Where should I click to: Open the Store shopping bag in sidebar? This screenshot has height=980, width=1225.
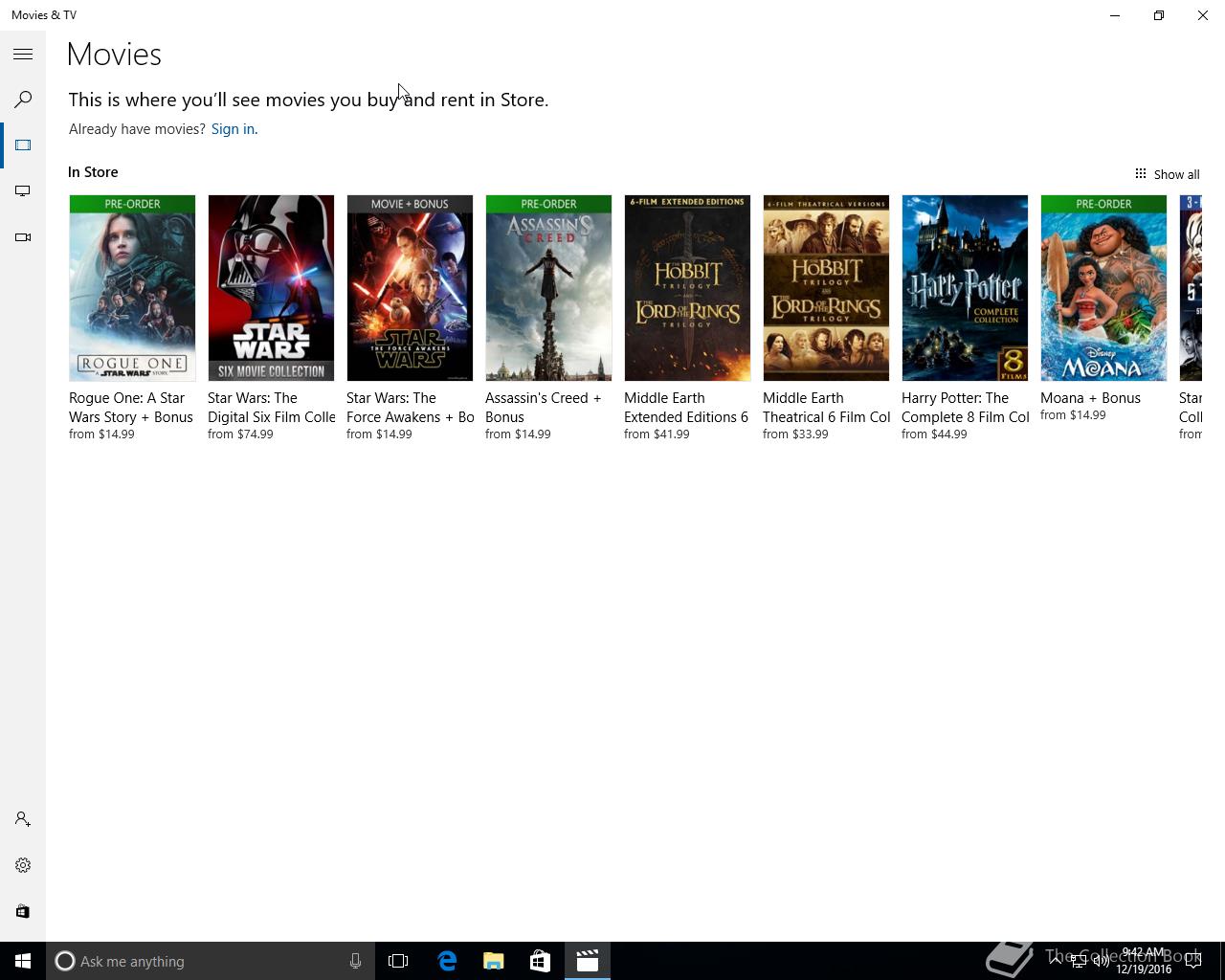(23, 911)
